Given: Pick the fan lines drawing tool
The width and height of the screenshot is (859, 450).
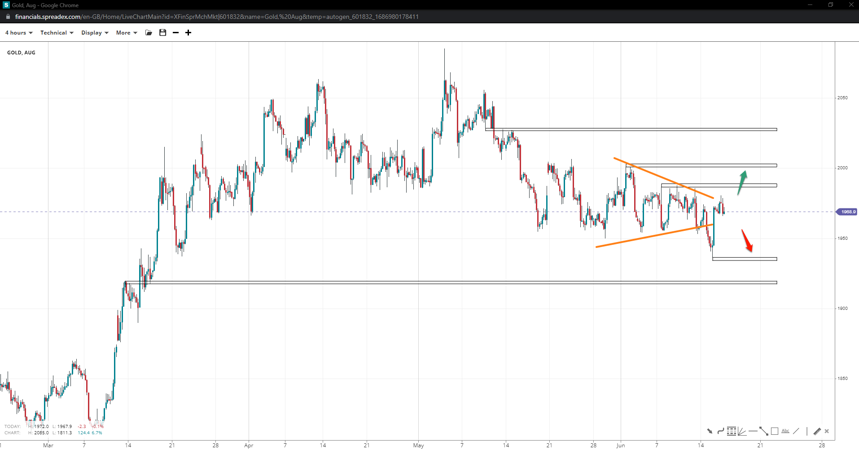Looking at the screenshot, I should pos(742,431).
